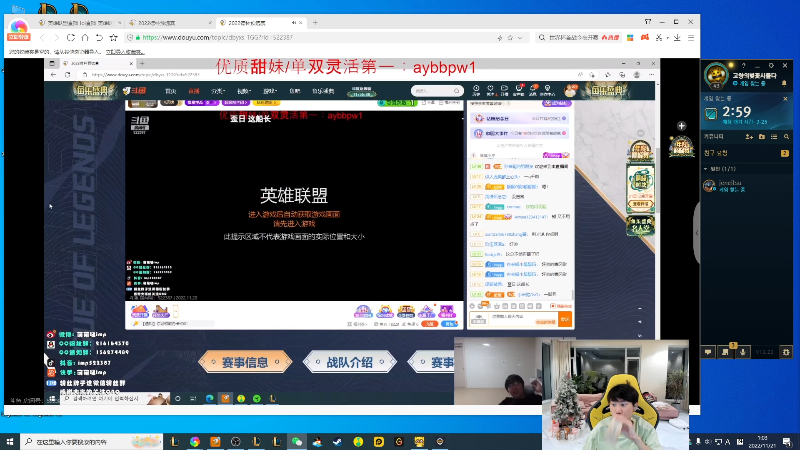The width and height of the screenshot is (800, 450).
Task: Collapse the 일반 (1/1) friends group
Action: (706, 169)
